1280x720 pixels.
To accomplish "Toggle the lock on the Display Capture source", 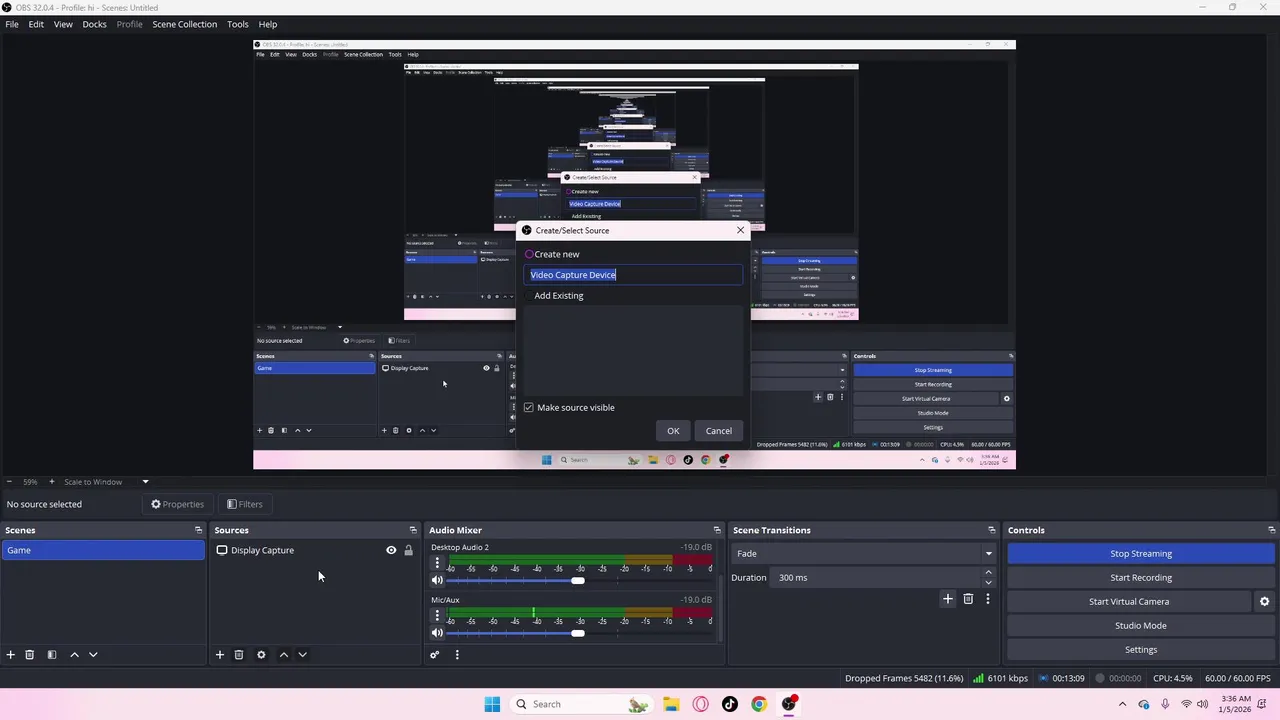I will [408, 550].
